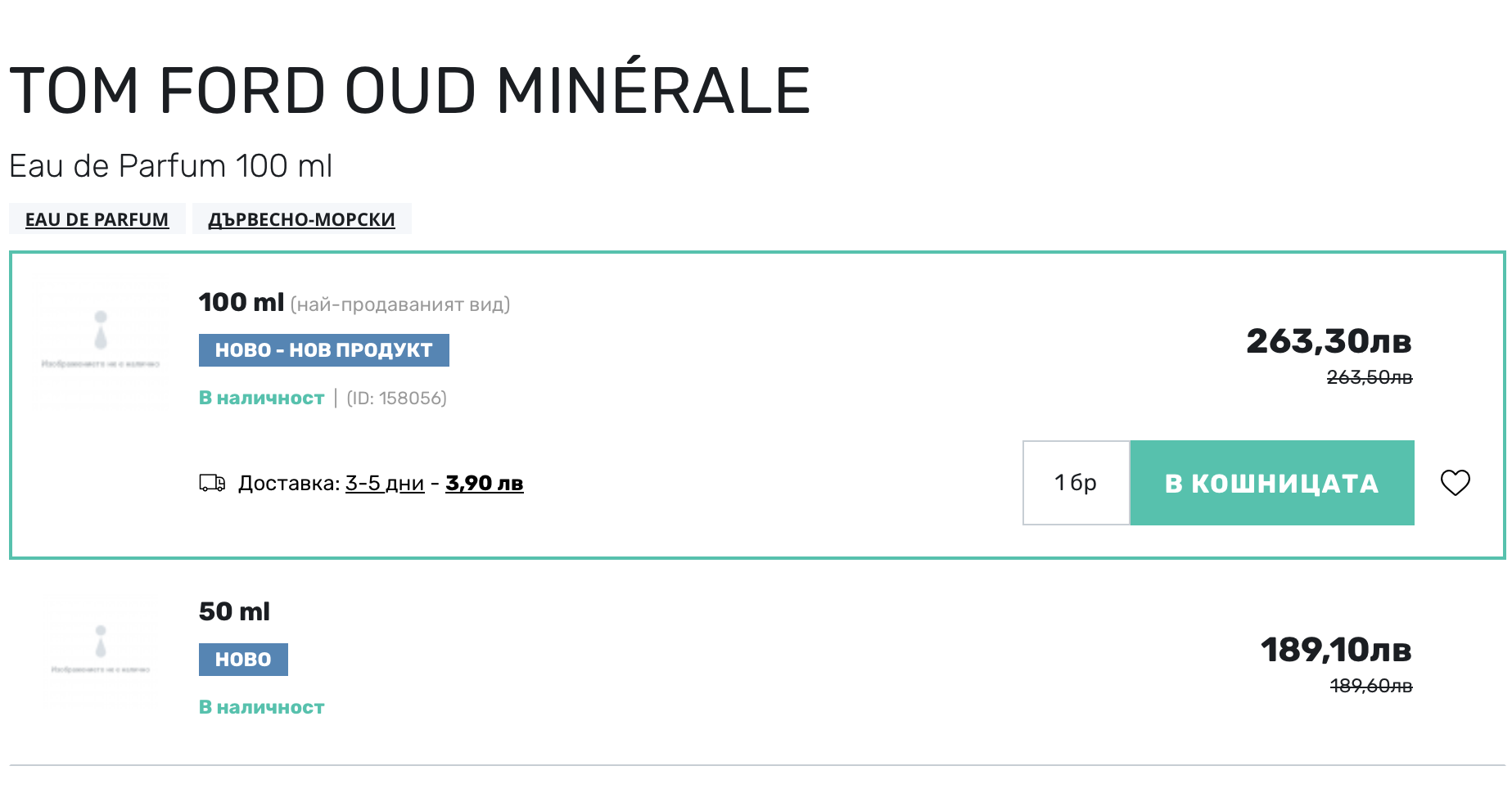Open the EAU DE PARFUM tag link
The width and height of the screenshot is (1512, 793).
97,219
